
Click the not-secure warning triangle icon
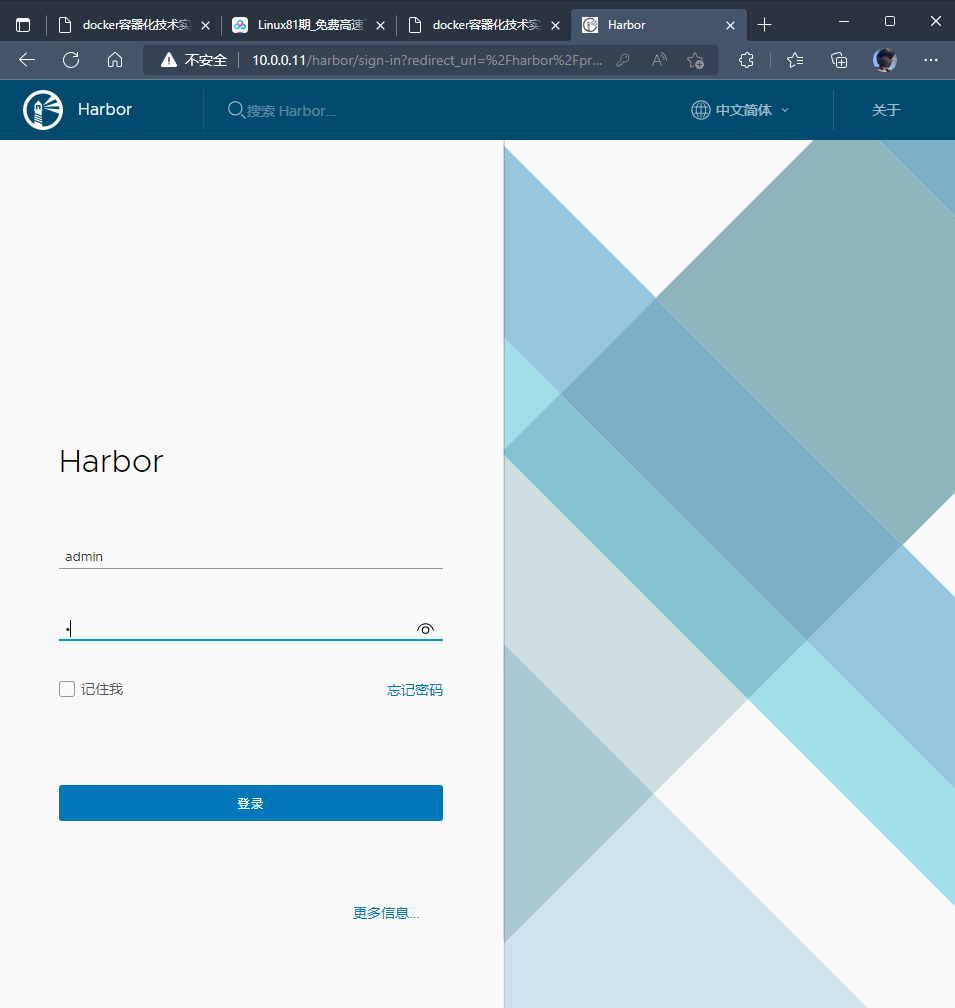coord(168,60)
